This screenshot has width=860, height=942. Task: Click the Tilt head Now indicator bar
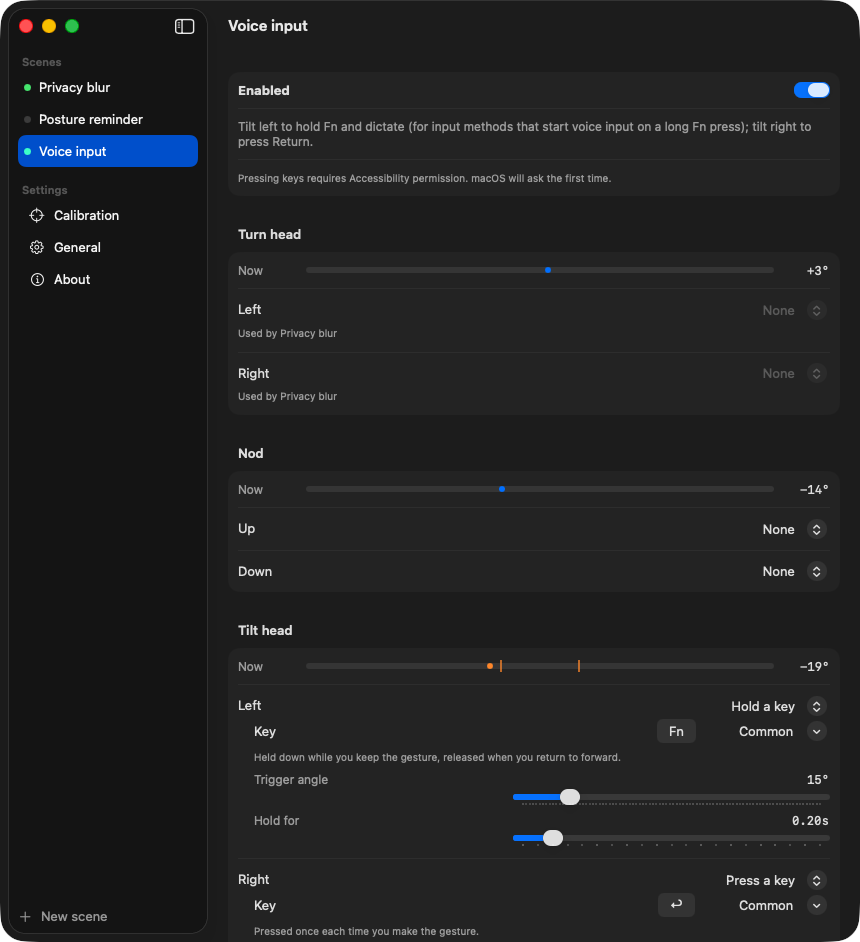tap(540, 666)
